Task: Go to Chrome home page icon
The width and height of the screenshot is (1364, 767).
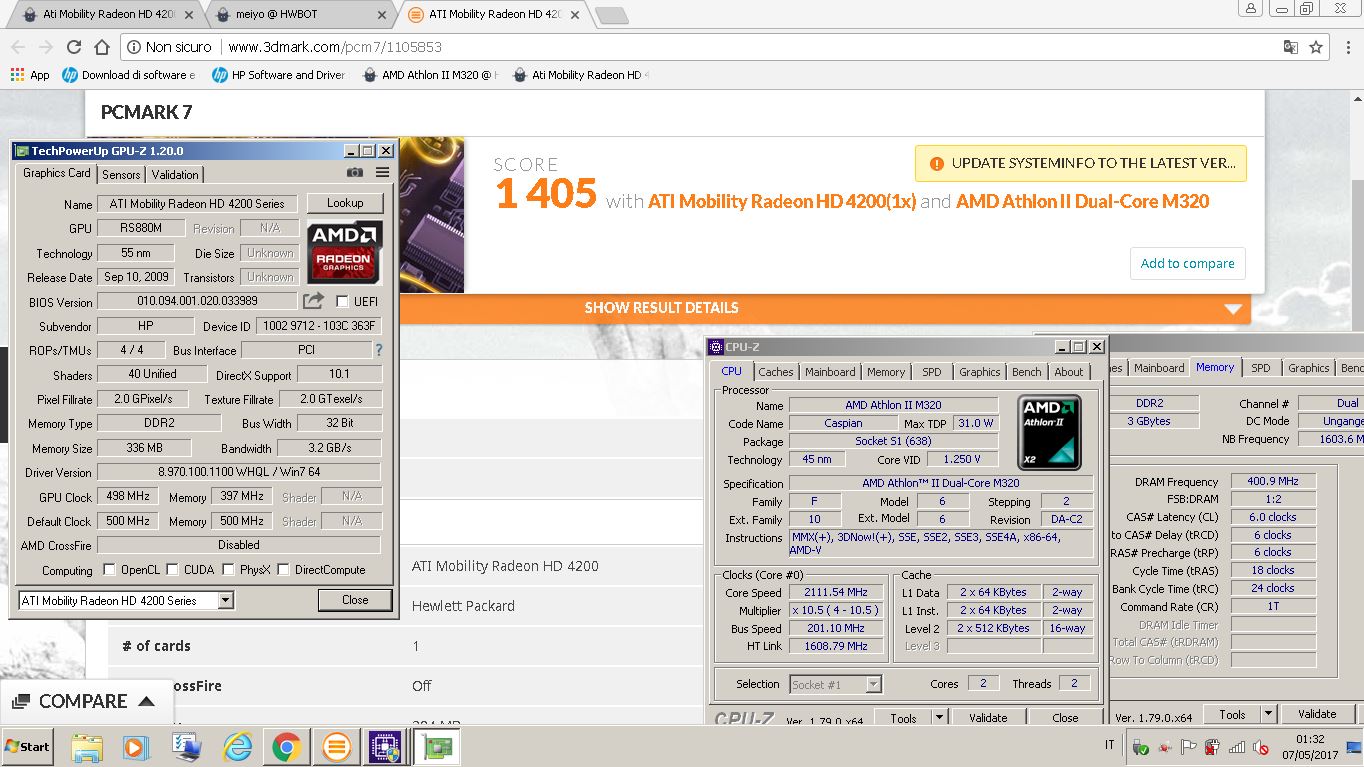Action: click(x=101, y=47)
